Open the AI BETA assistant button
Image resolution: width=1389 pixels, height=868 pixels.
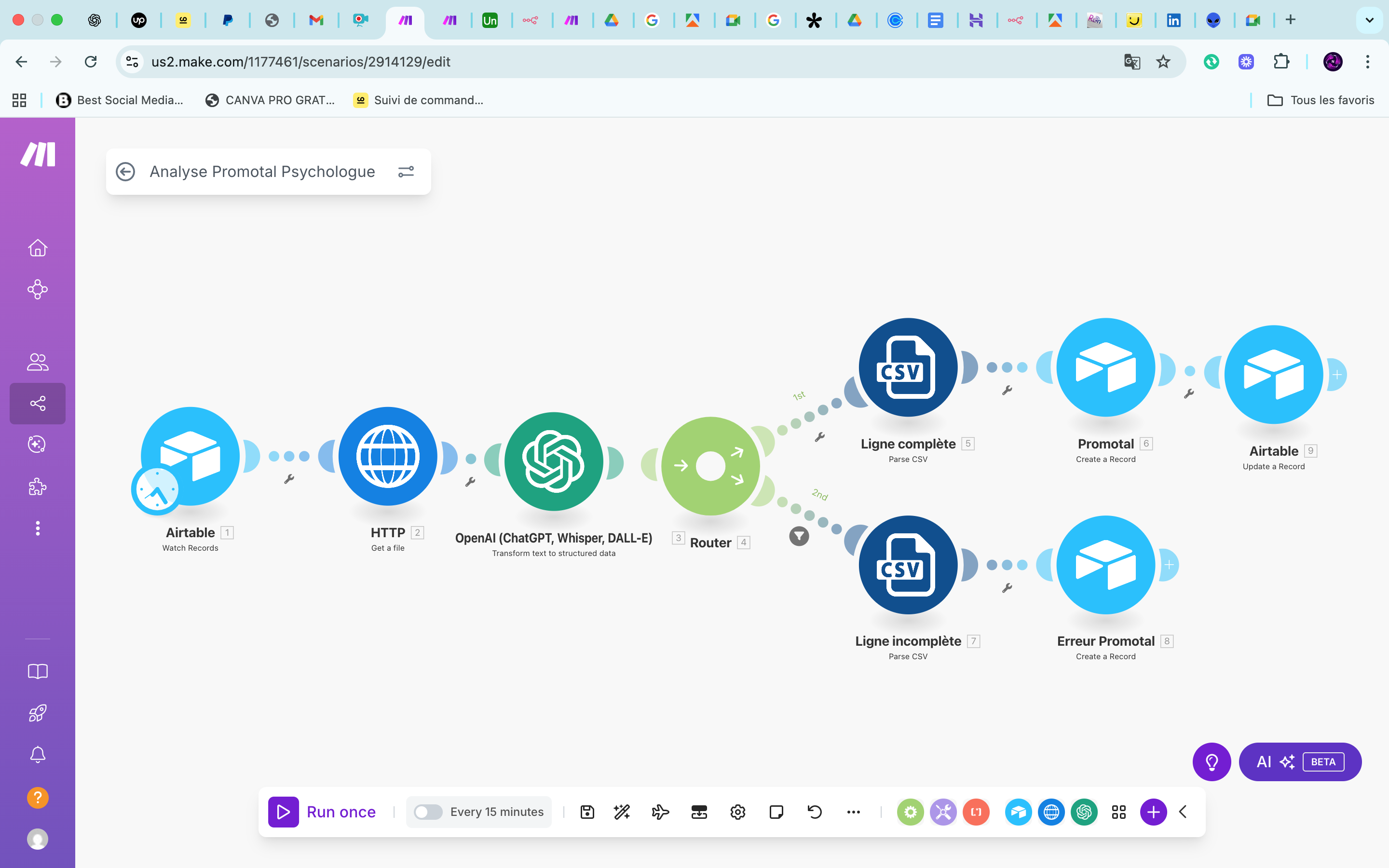tap(1299, 762)
